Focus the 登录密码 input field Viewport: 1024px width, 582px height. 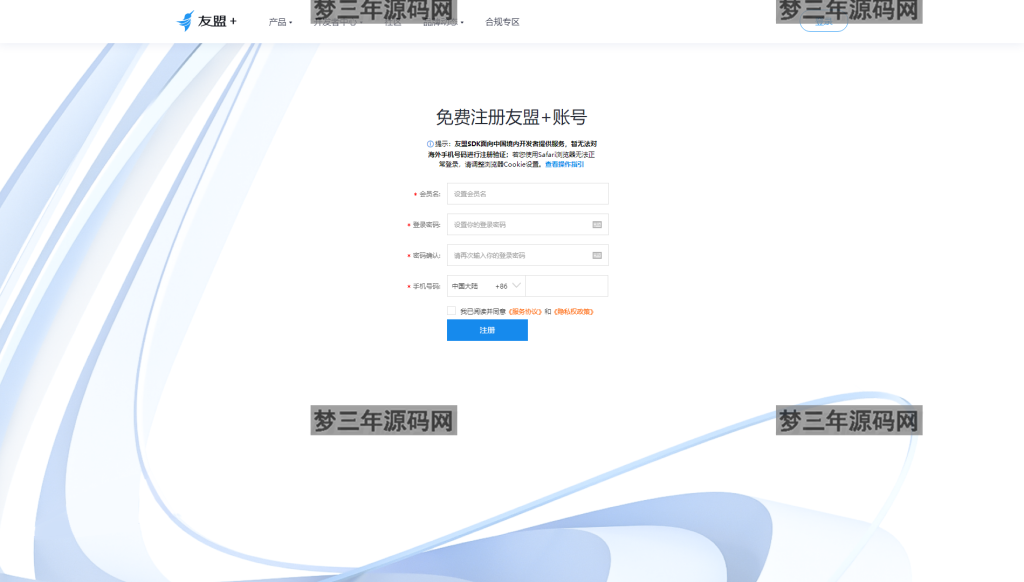[x=528, y=225]
